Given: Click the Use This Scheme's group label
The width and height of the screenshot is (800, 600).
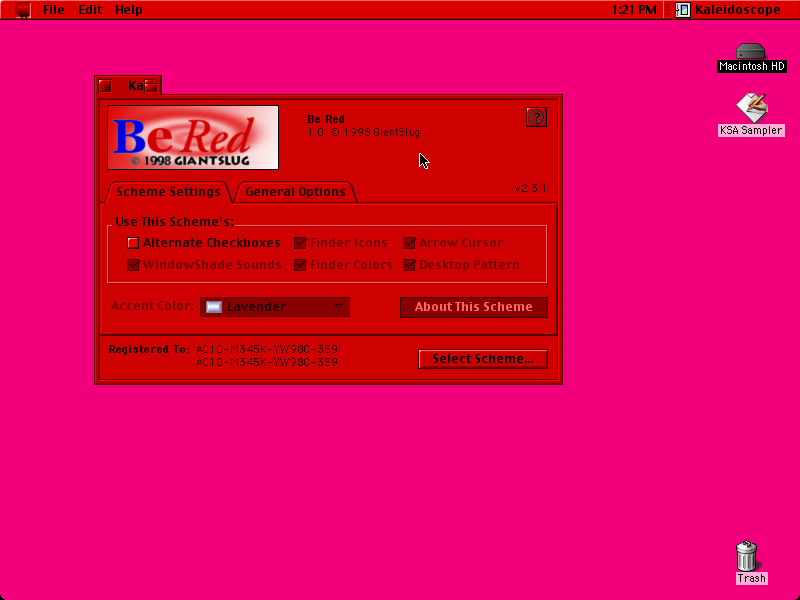Looking at the screenshot, I should coord(174,222).
